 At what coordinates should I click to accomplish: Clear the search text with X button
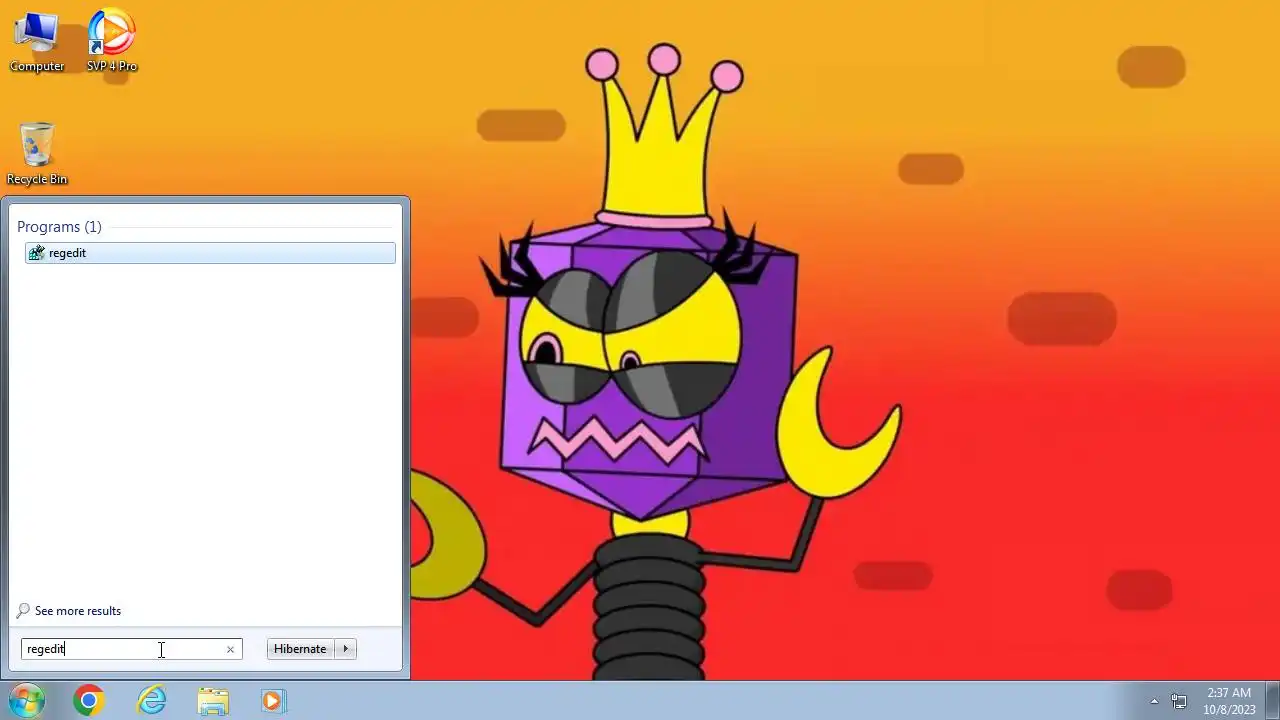pos(230,649)
